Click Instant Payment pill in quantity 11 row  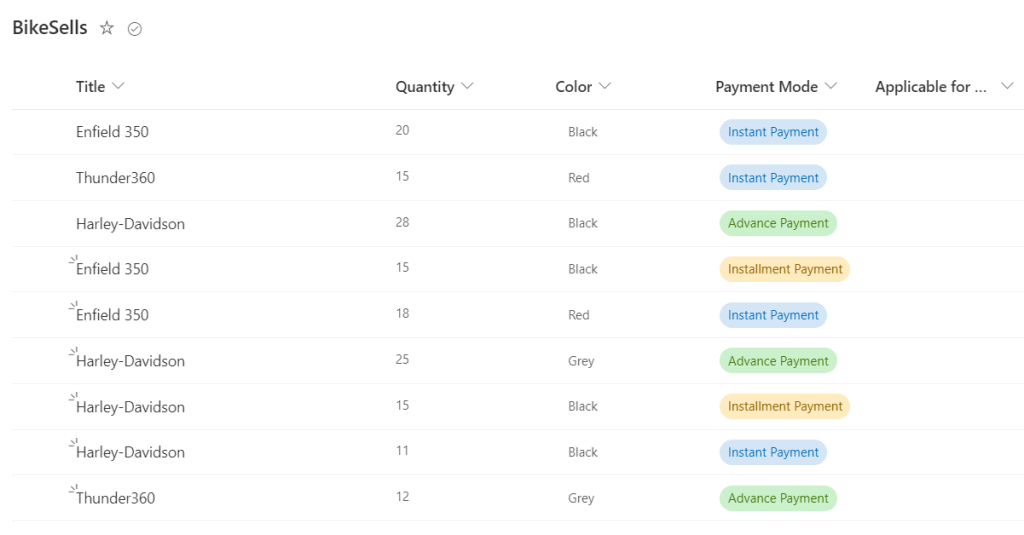click(773, 452)
